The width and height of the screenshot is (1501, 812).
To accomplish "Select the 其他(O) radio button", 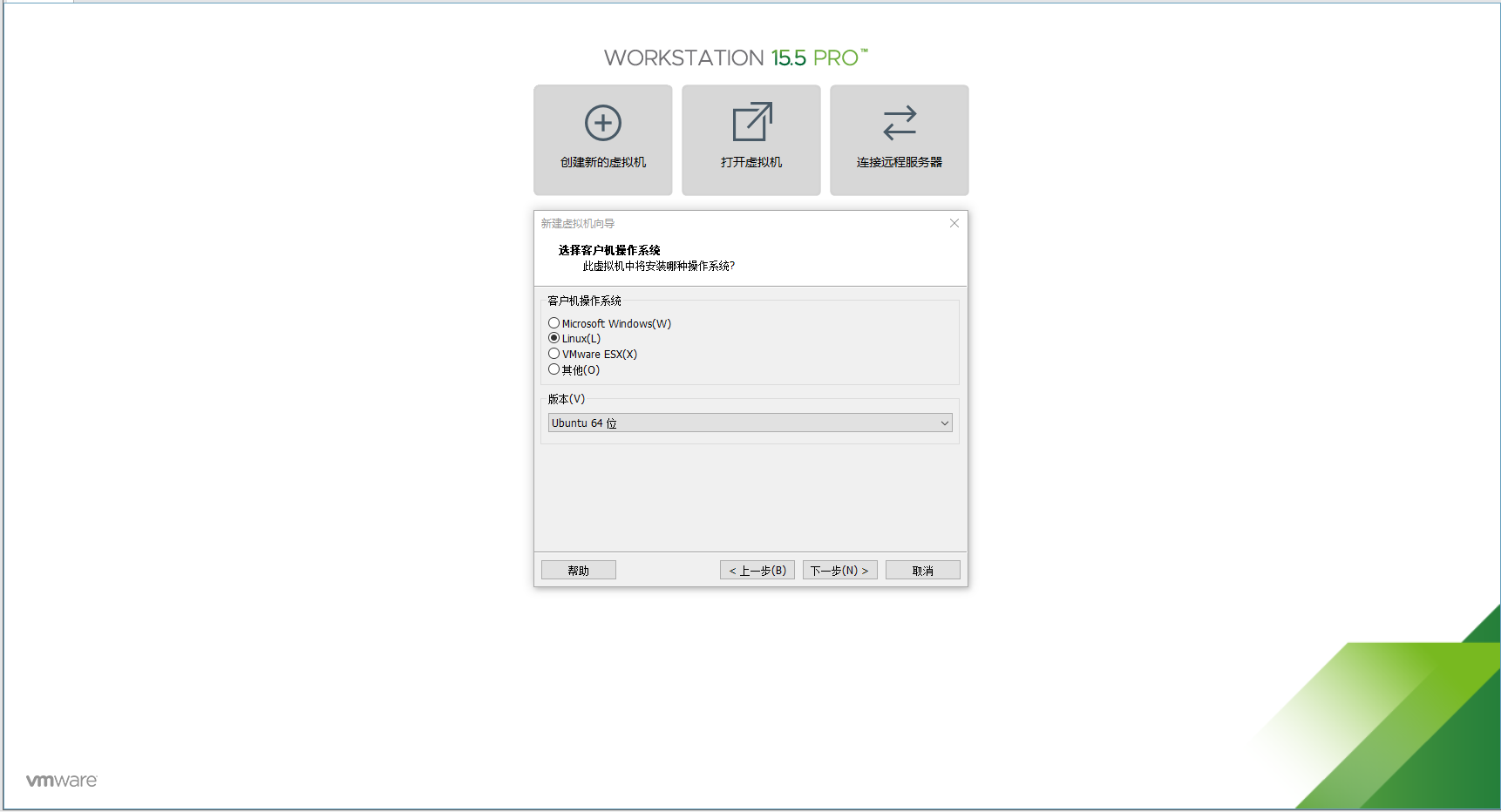I will tap(554, 369).
